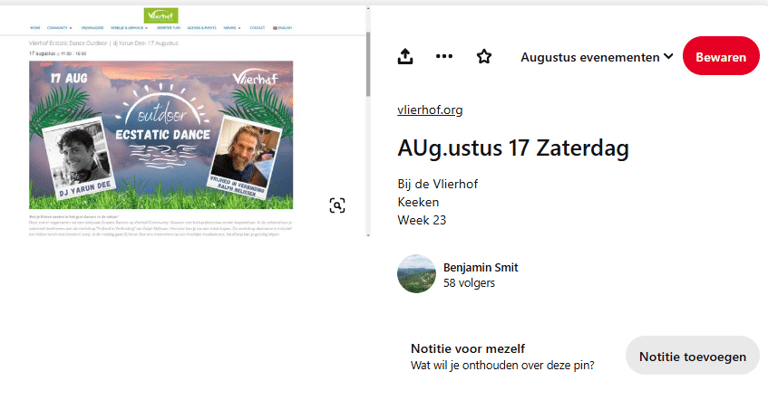The width and height of the screenshot is (768, 400).
Task: Click the Benjamin Smit name
Action: coord(480,267)
